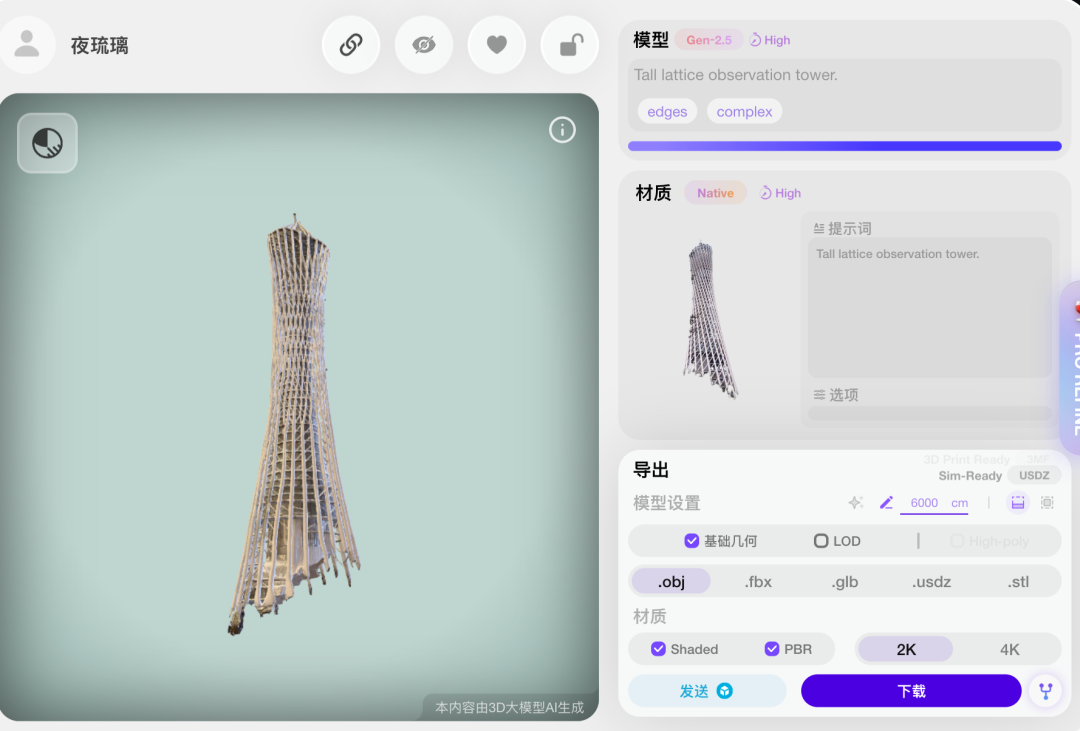Screen dimensions: 1080x731
Task: Favorite the model with heart icon
Action: [x=497, y=45]
